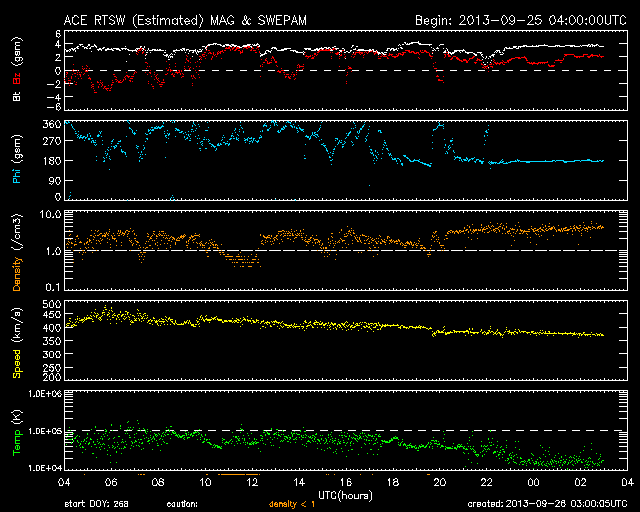Click the "16" hour label on the time axis
The width and height of the screenshot is (640, 512).
point(346,483)
